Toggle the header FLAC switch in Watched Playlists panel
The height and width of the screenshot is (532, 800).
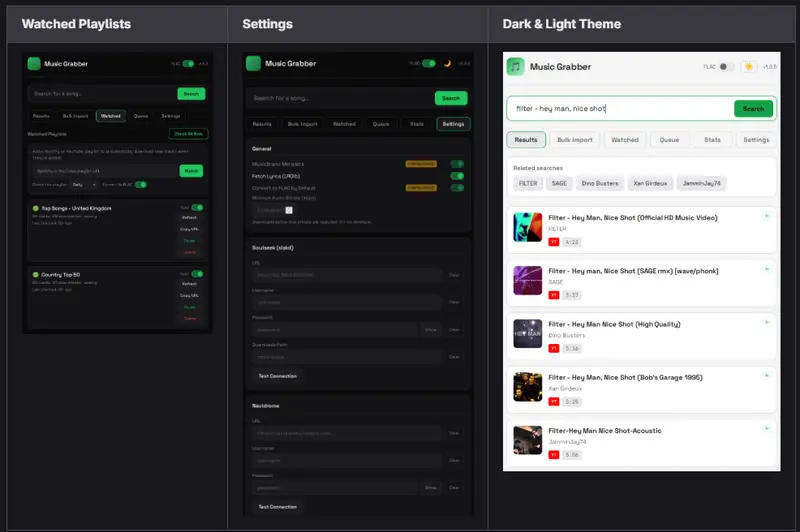tap(188, 64)
